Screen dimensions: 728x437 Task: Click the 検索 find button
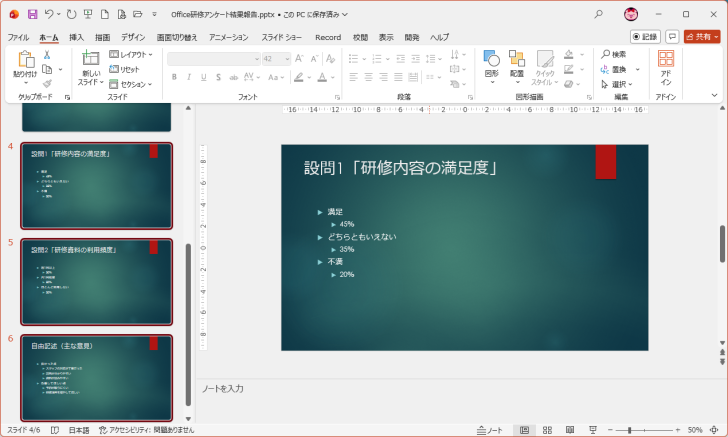tap(613, 54)
